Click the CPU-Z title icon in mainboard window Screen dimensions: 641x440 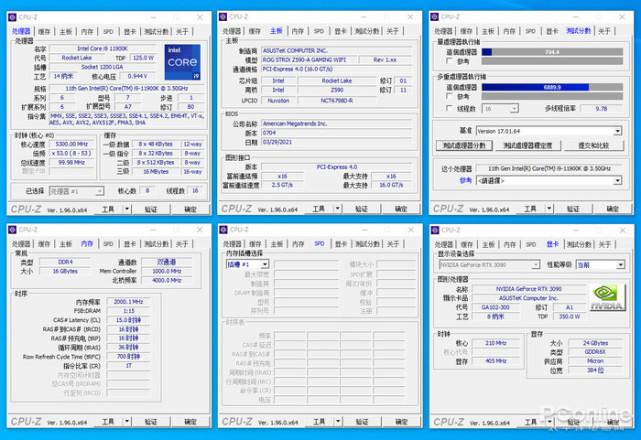(x=223, y=17)
